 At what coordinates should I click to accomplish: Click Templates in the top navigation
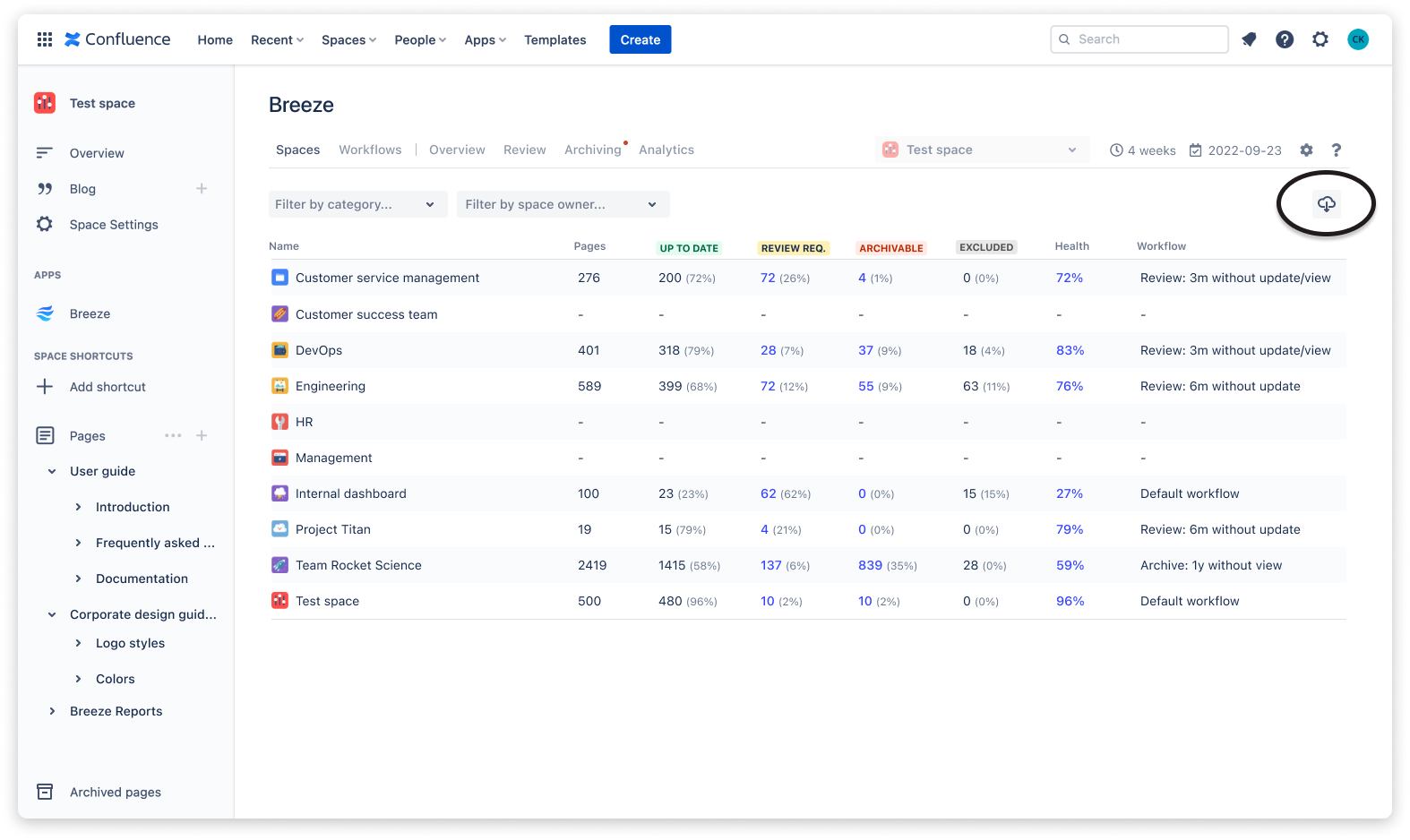[x=555, y=40]
